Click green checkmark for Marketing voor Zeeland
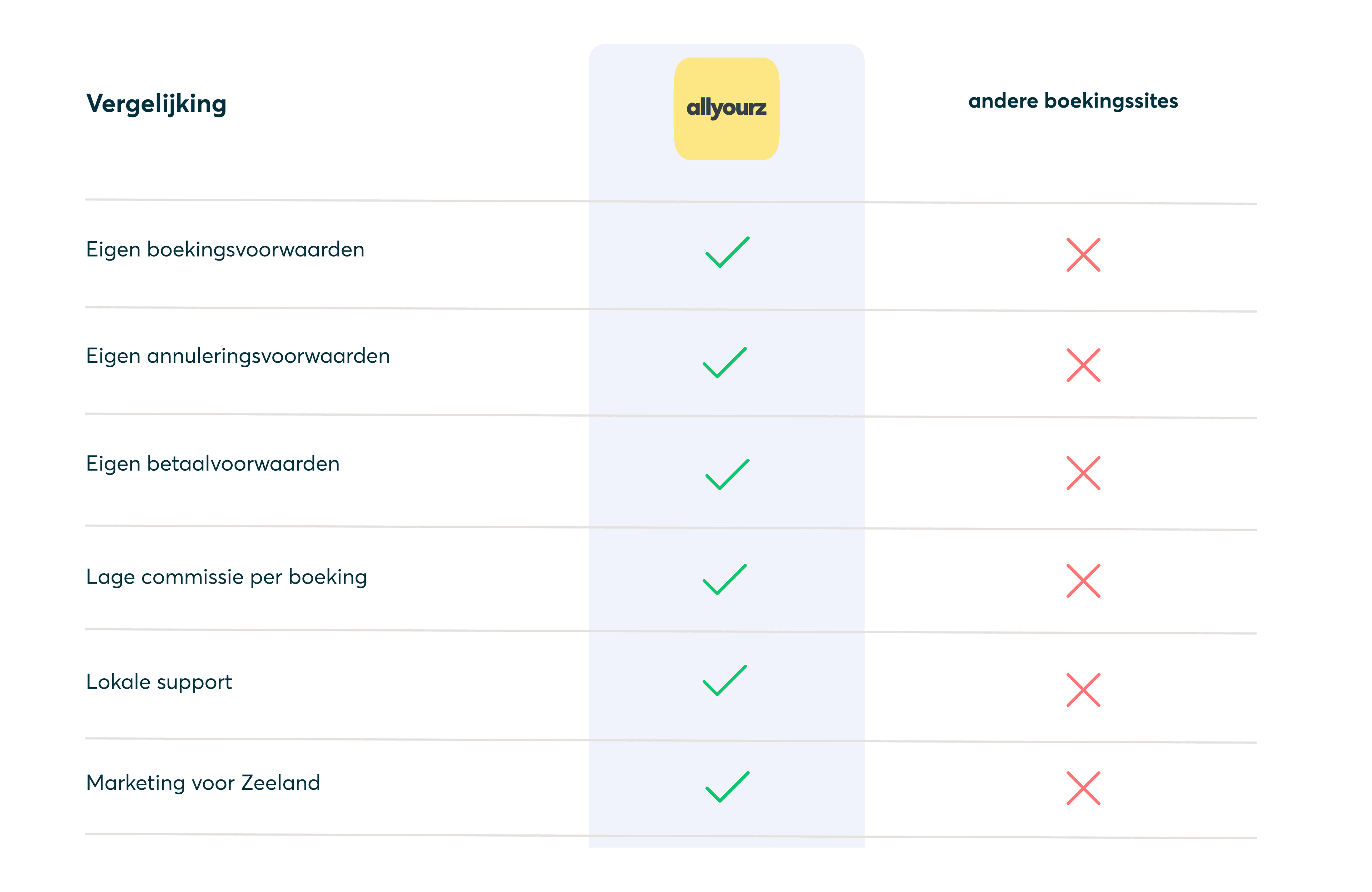Screen dimensions: 1372x892 (727, 787)
